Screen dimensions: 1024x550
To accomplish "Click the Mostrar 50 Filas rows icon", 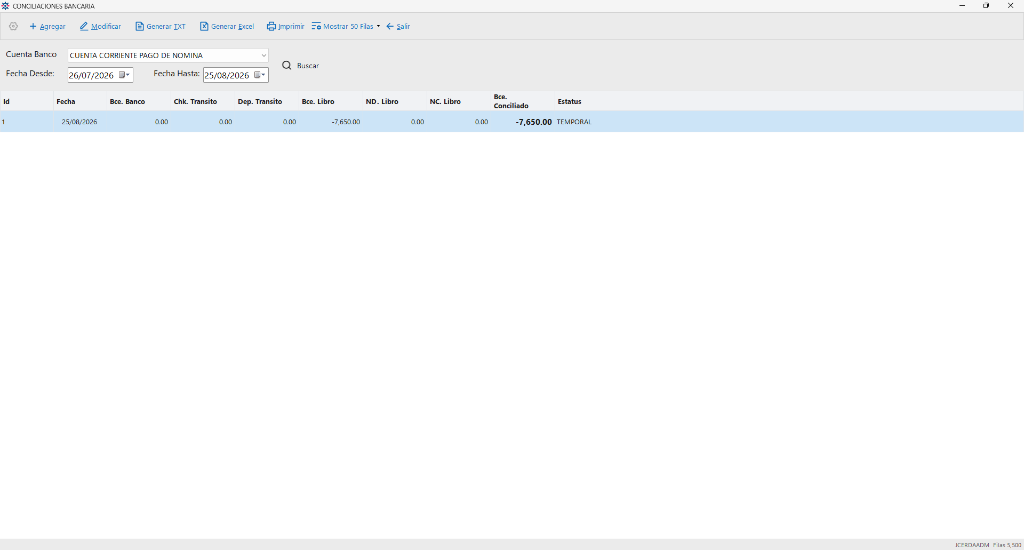I will 316,27.
